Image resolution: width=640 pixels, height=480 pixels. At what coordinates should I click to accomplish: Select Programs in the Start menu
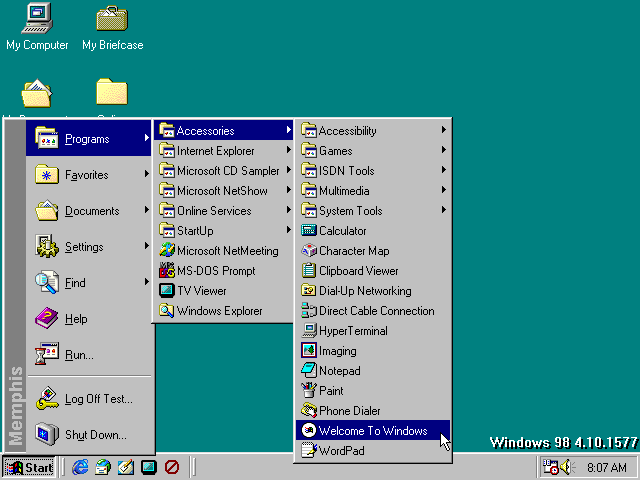(89, 138)
